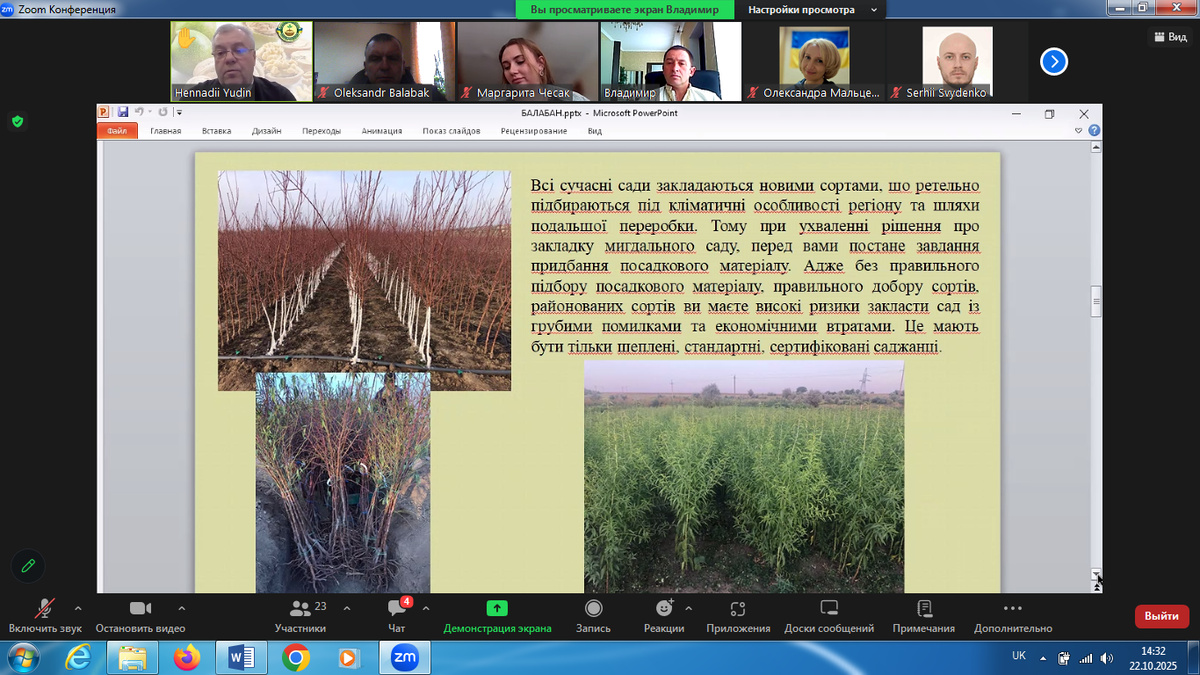This screenshot has height=675, width=1200.
Task: Open Доски сообщений whiteboards icon
Action: (828, 608)
